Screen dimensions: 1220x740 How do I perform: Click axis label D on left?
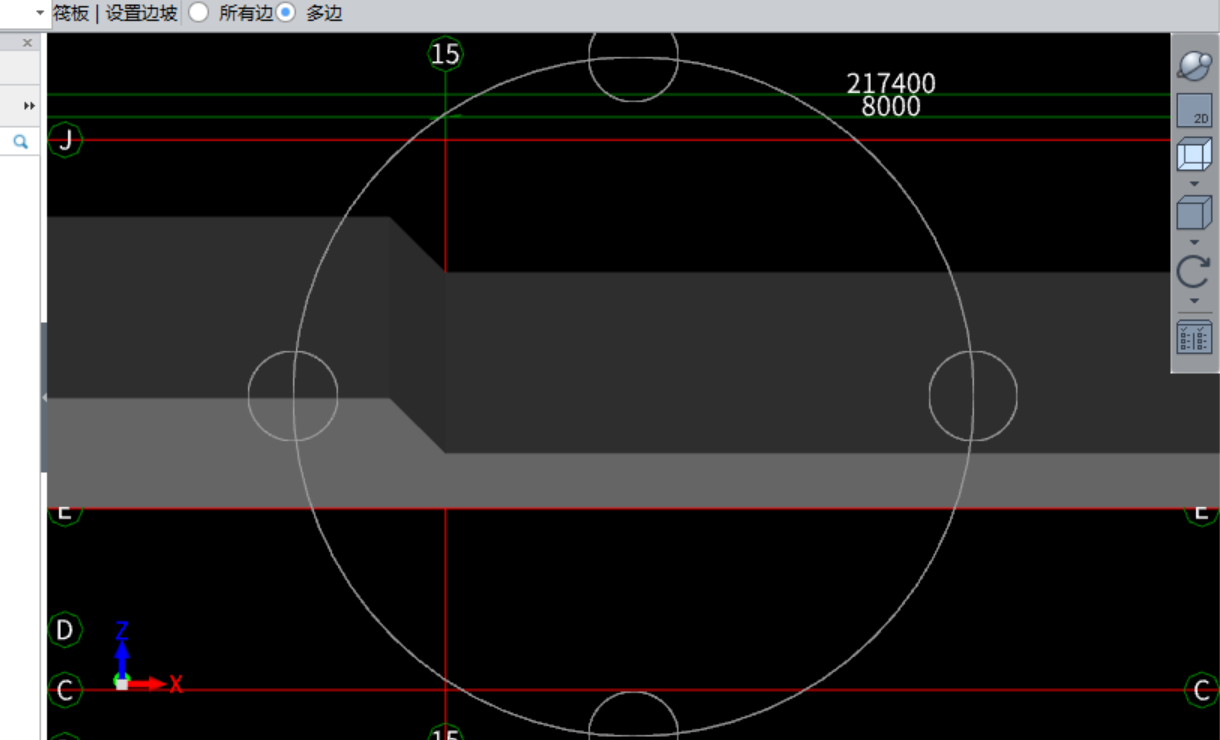(x=65, y=630)
